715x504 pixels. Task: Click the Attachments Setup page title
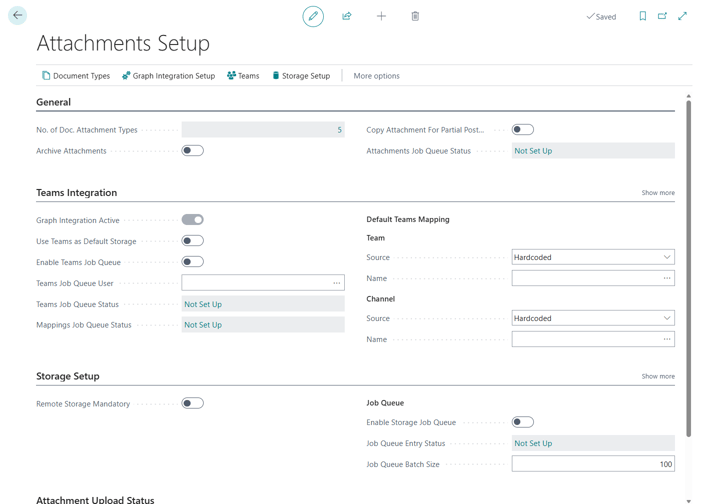[x=123, y=43]
